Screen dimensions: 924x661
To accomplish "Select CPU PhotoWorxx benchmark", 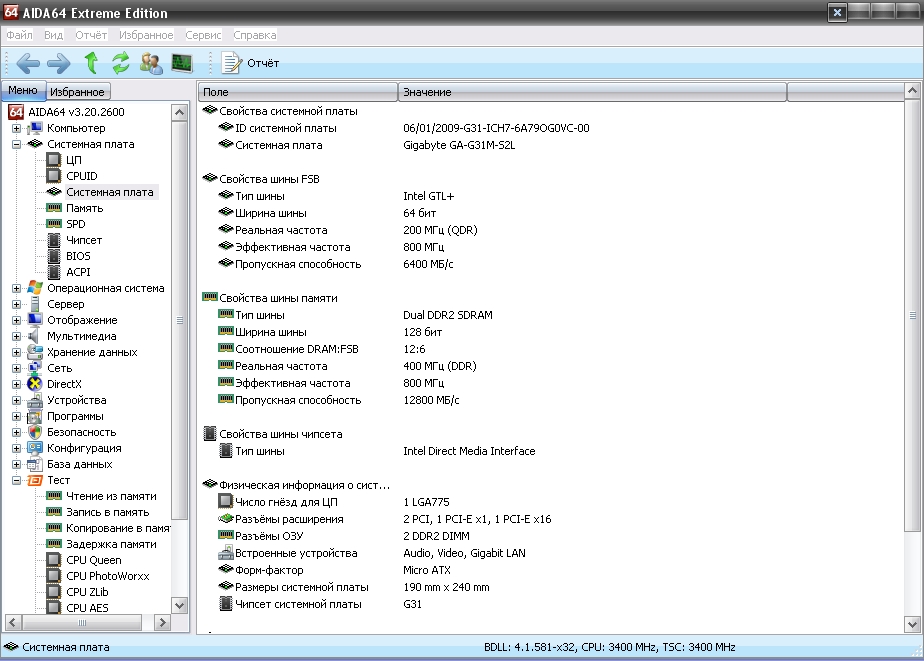I will tap(108, 576).
